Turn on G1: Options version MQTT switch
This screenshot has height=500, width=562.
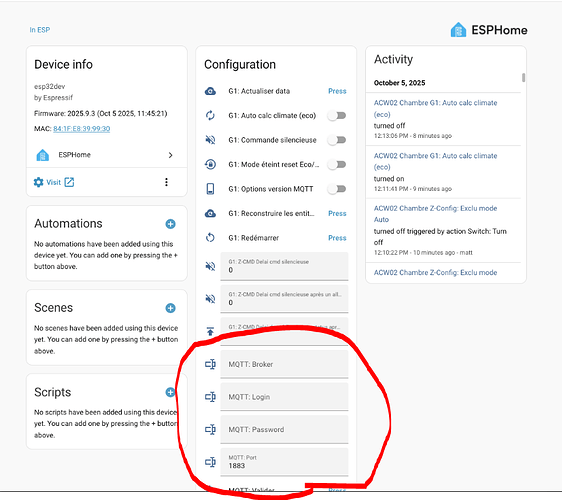(x=337, y=189)
